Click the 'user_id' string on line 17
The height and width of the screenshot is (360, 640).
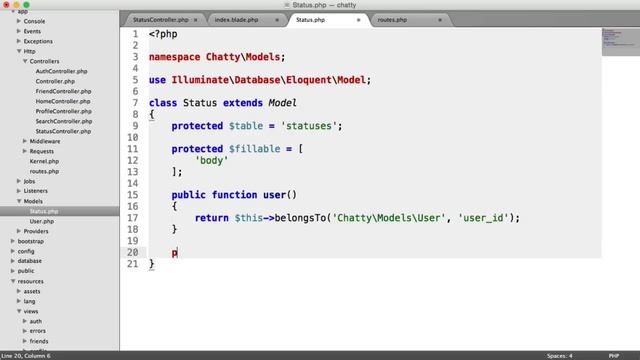pyautogui.click(x=484, y=218)
